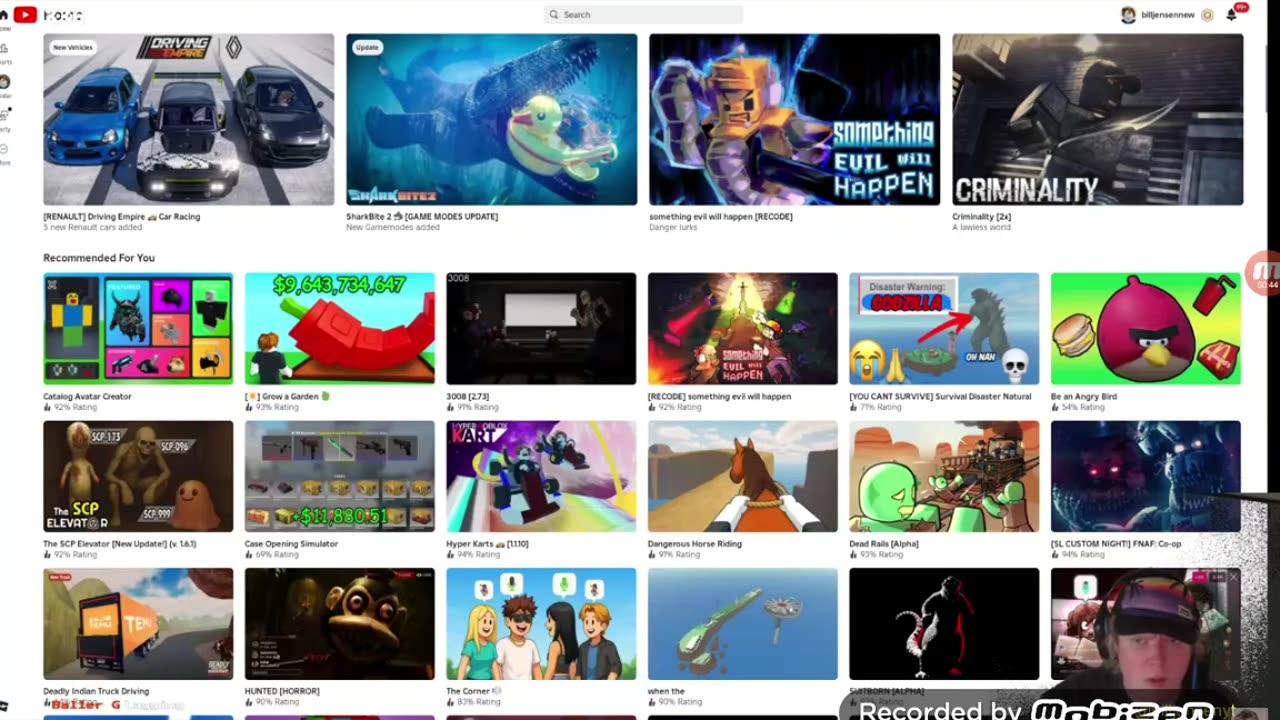Open the Case Opening Simulator thumbnail
This screenshot has height=720, width=1280.
(x=340, y=476)
